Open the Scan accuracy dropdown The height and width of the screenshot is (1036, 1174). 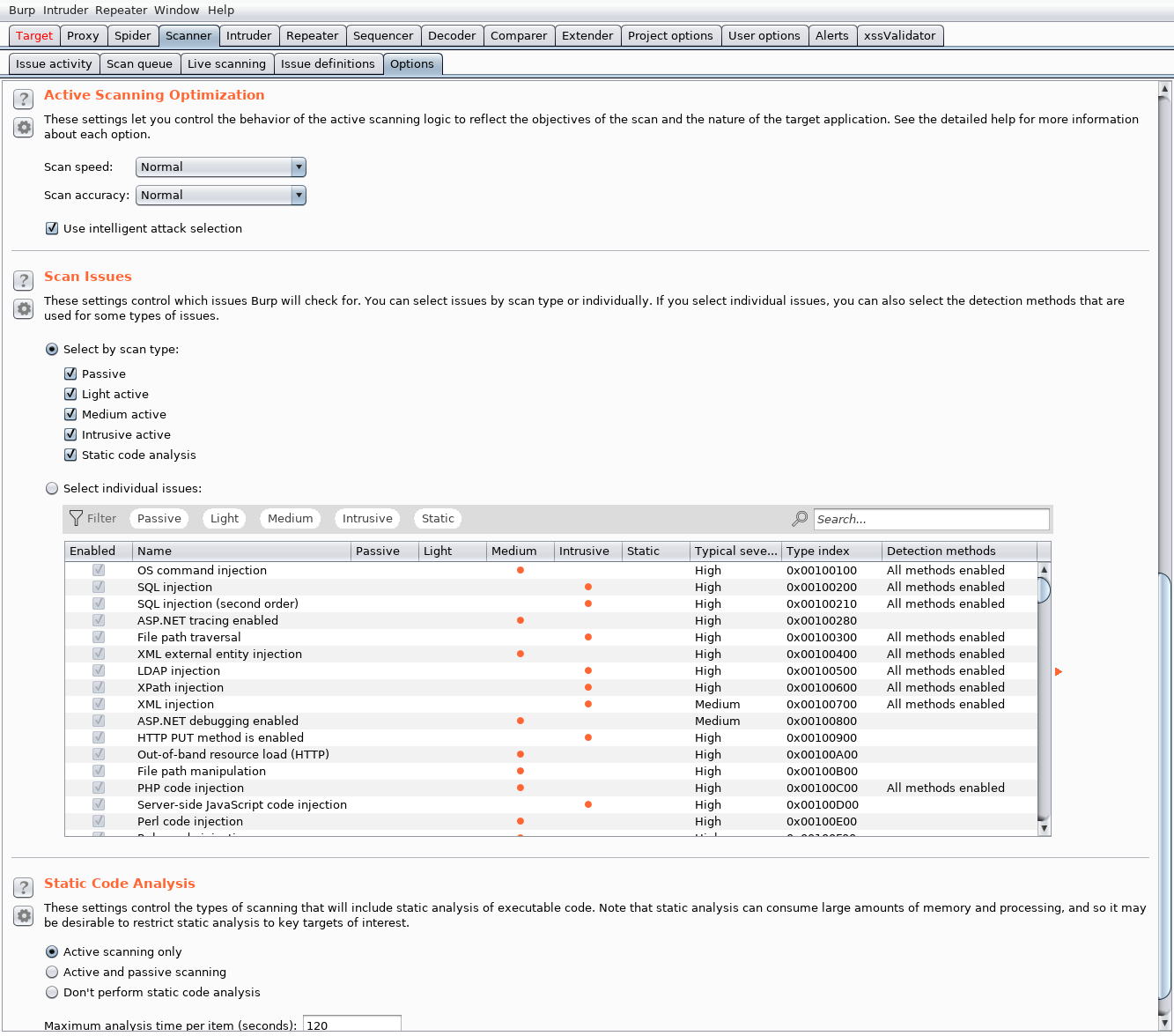221,196
